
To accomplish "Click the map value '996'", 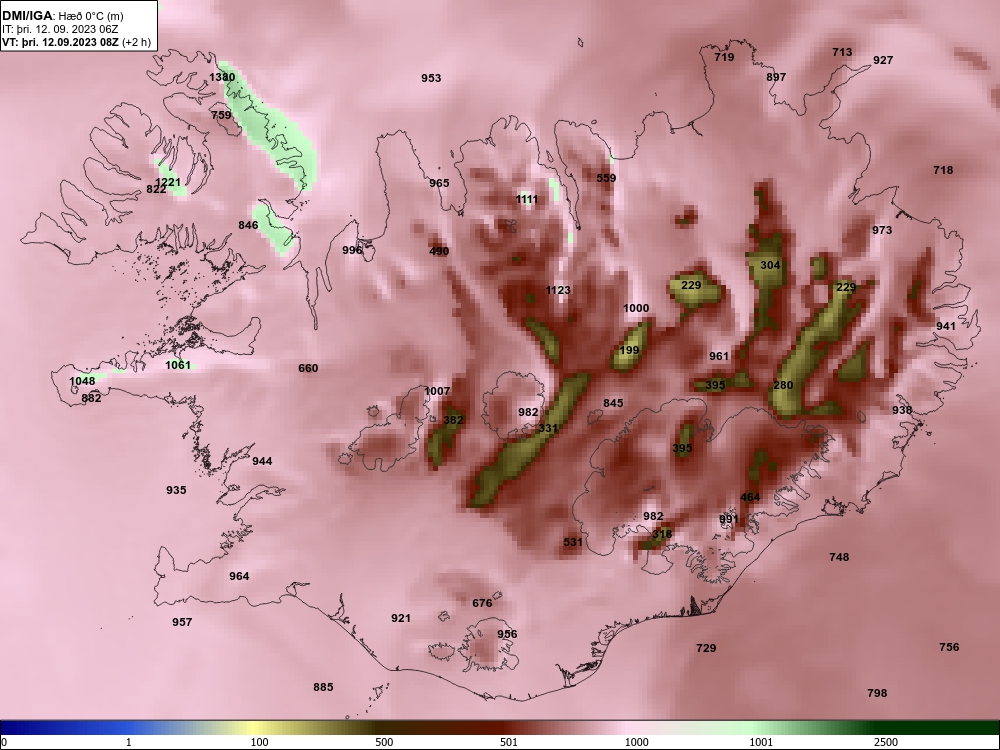I will click(x=352, y=250).
